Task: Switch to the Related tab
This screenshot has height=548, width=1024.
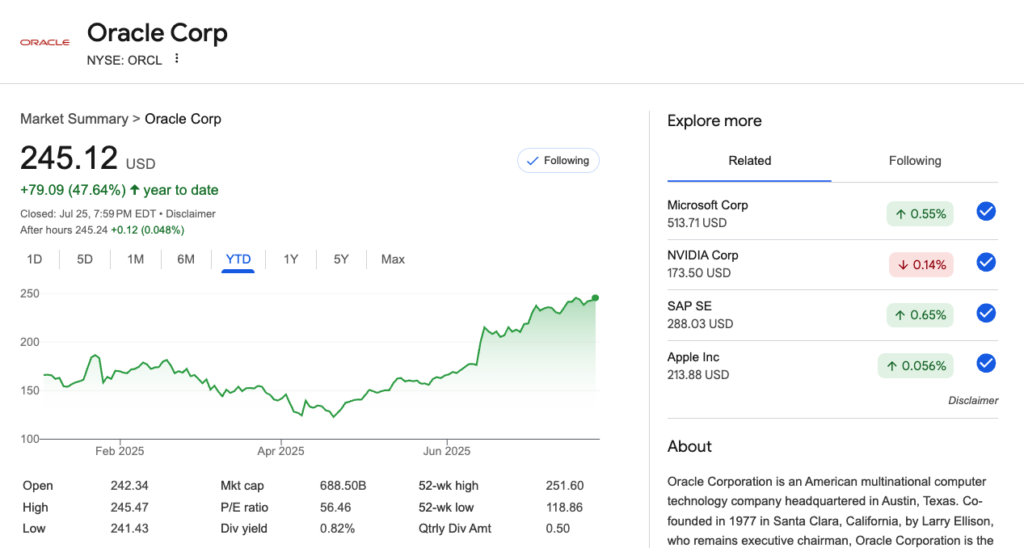Action: (749, 161)
